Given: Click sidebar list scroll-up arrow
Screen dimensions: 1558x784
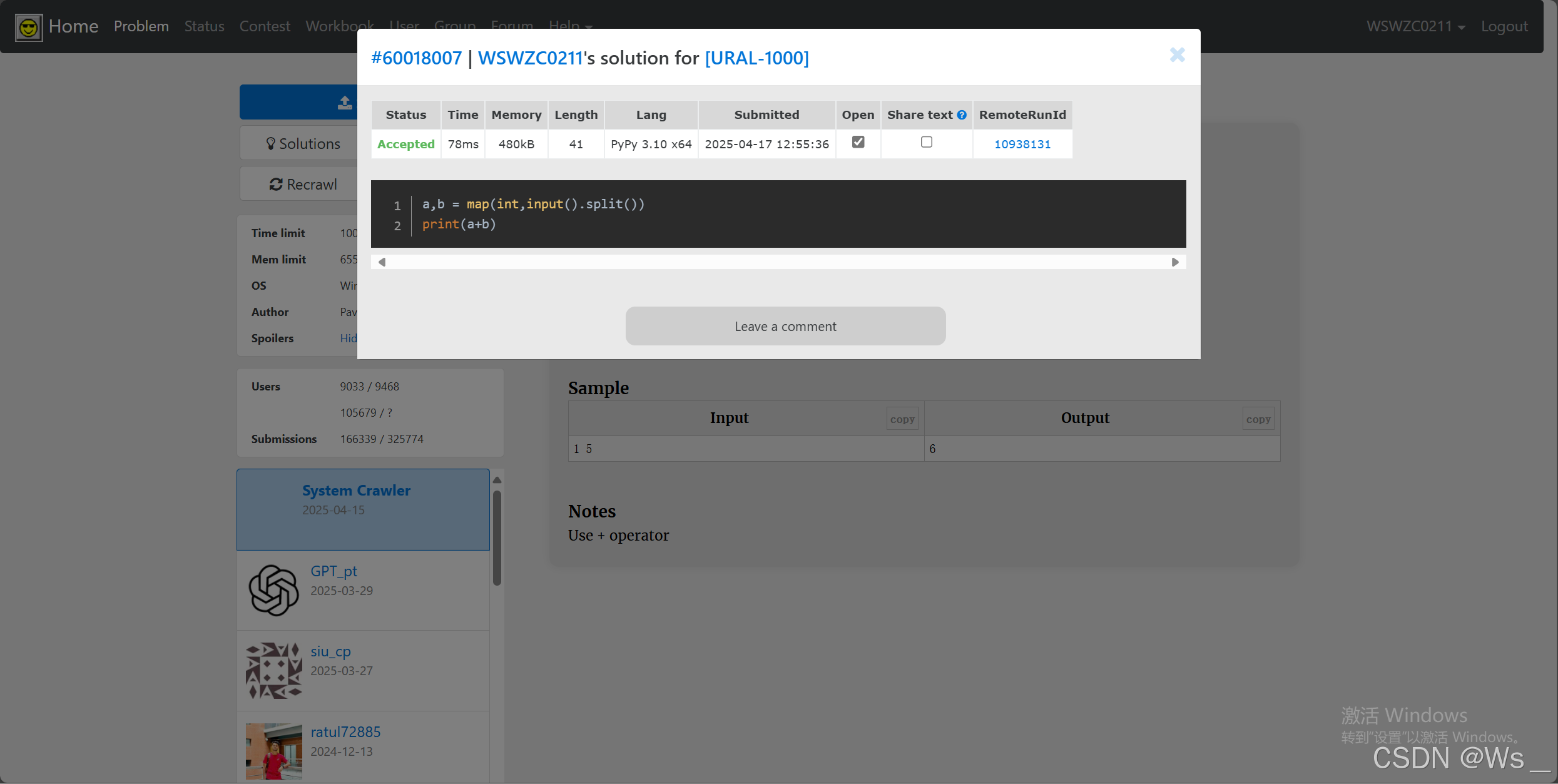Looking at the screenshot, I should click(497, 480).
